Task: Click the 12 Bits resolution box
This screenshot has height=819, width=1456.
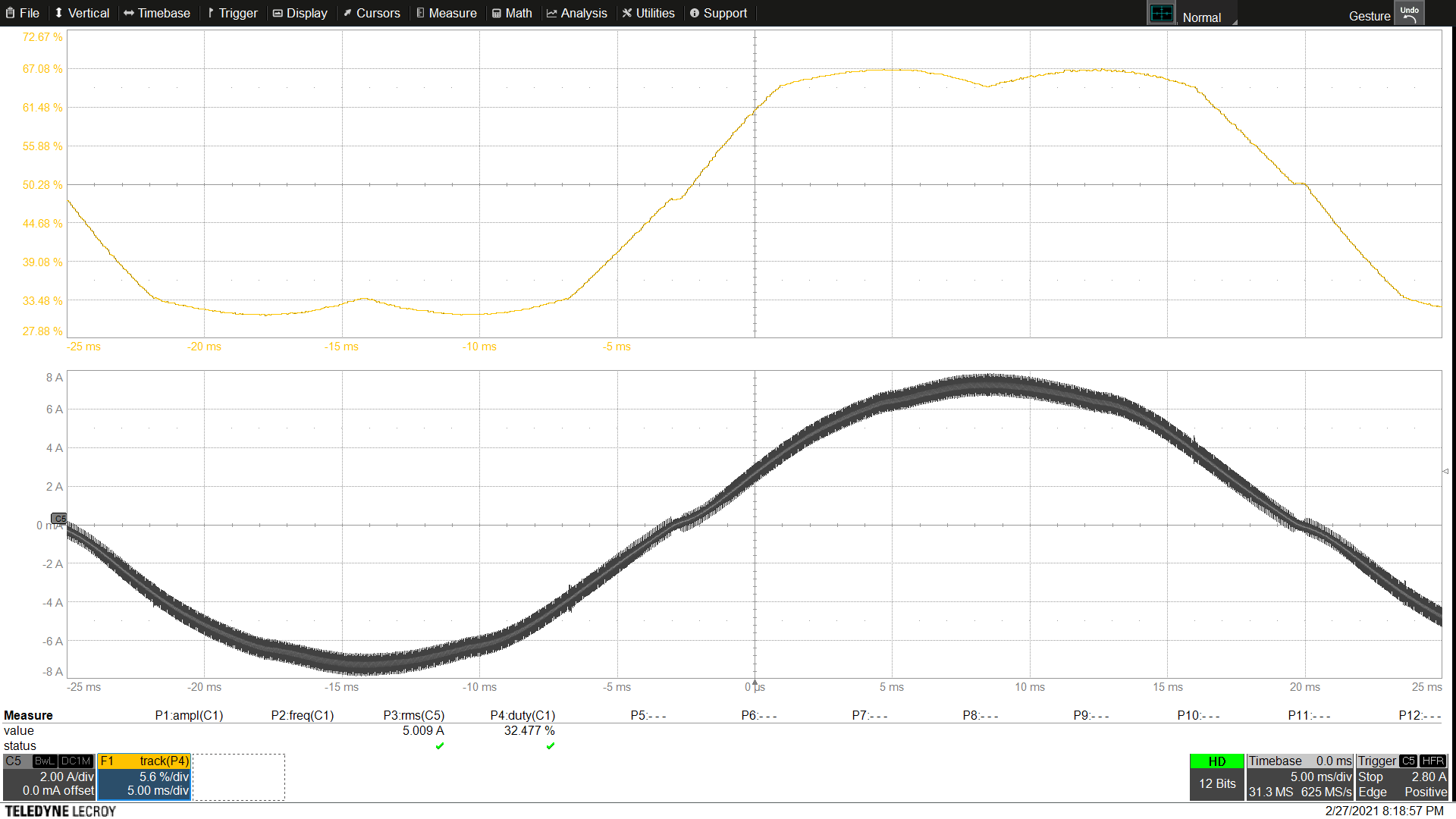Action: 1216,784
